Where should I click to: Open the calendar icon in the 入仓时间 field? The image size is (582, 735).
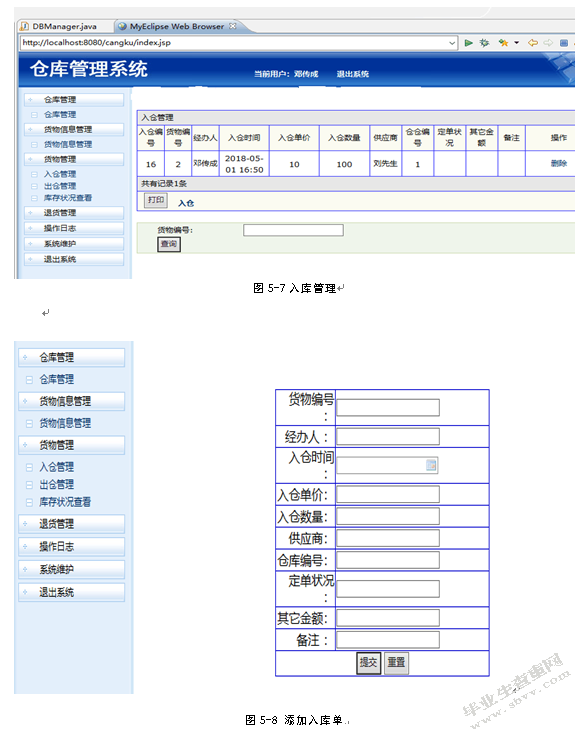(x=431, y=465)
